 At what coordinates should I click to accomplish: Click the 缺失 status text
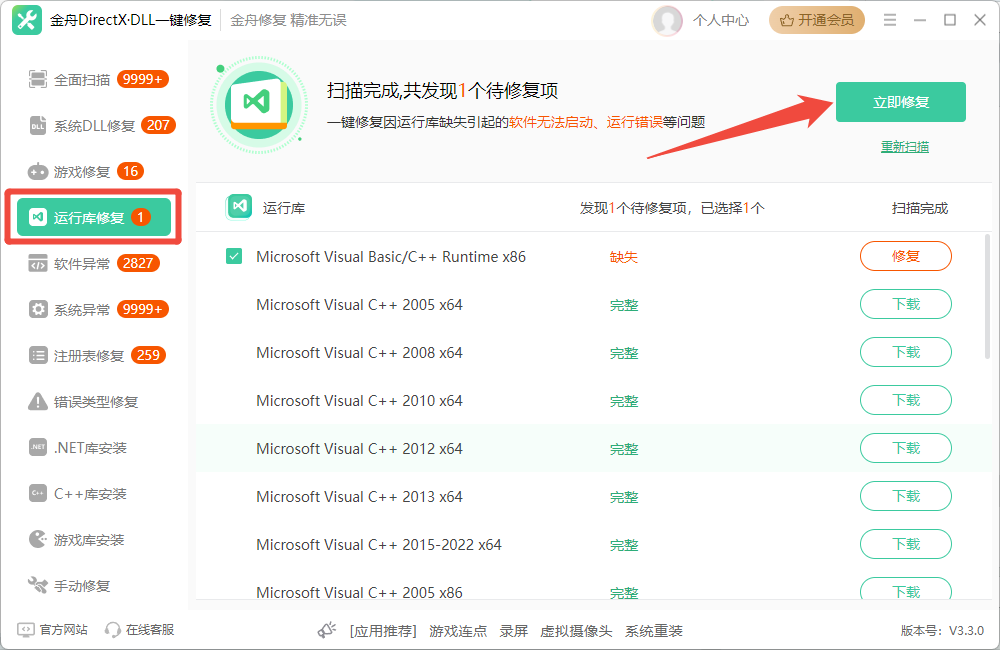pyautogui.click(x=624, y=257)
